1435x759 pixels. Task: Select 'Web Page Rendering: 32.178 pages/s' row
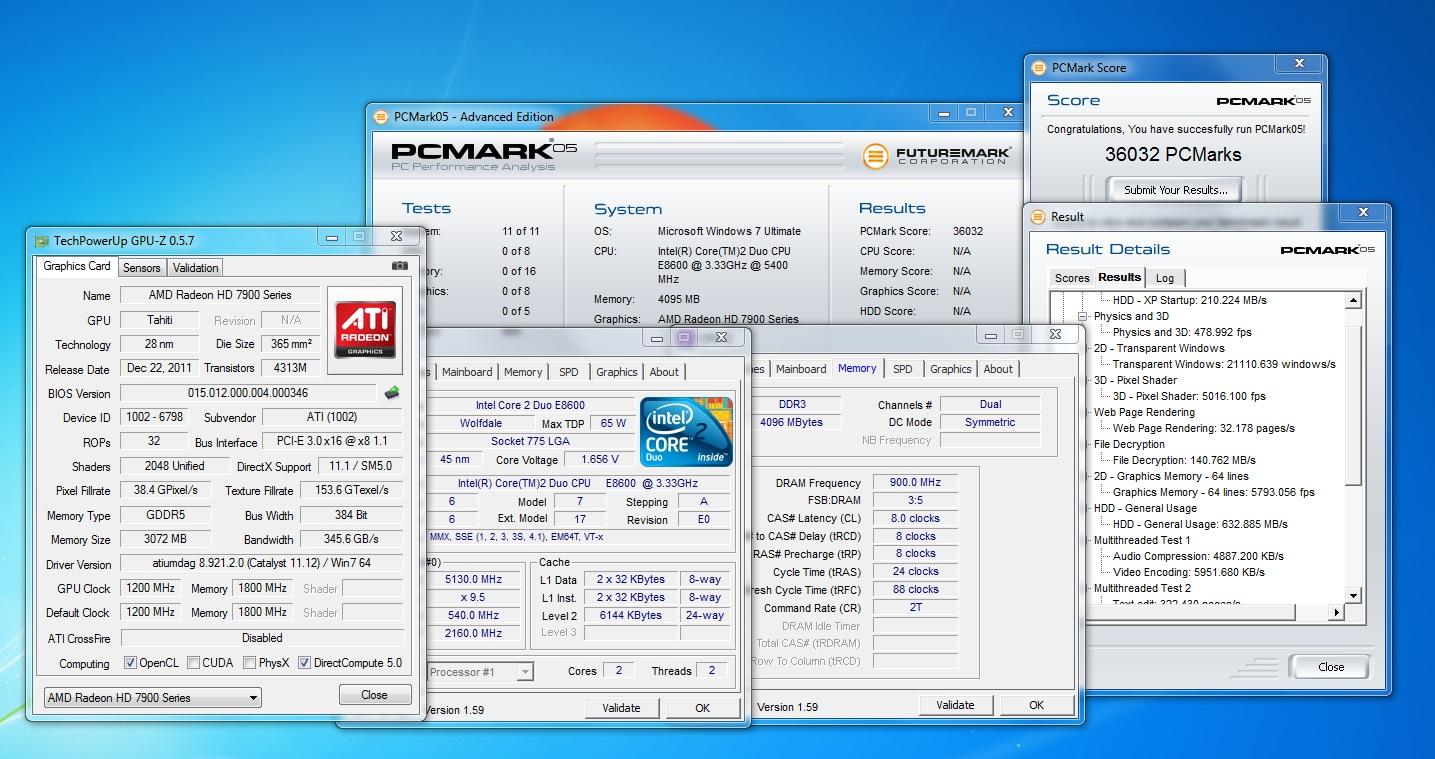(1203, 428)
